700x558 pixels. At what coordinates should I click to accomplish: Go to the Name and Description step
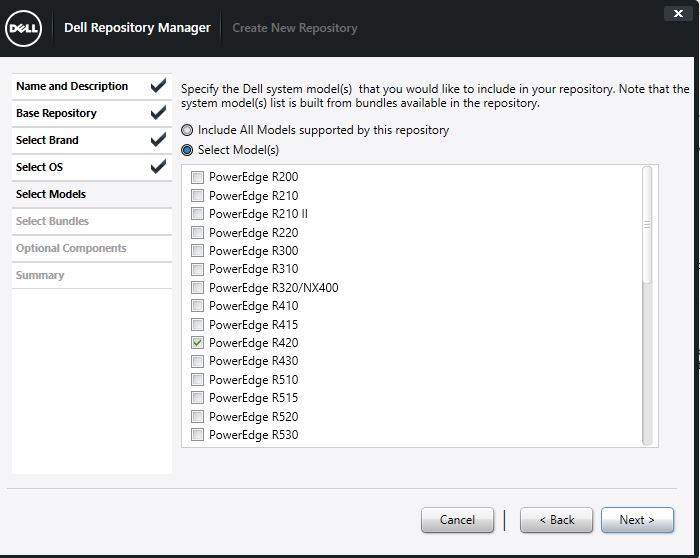coord(72,87)
